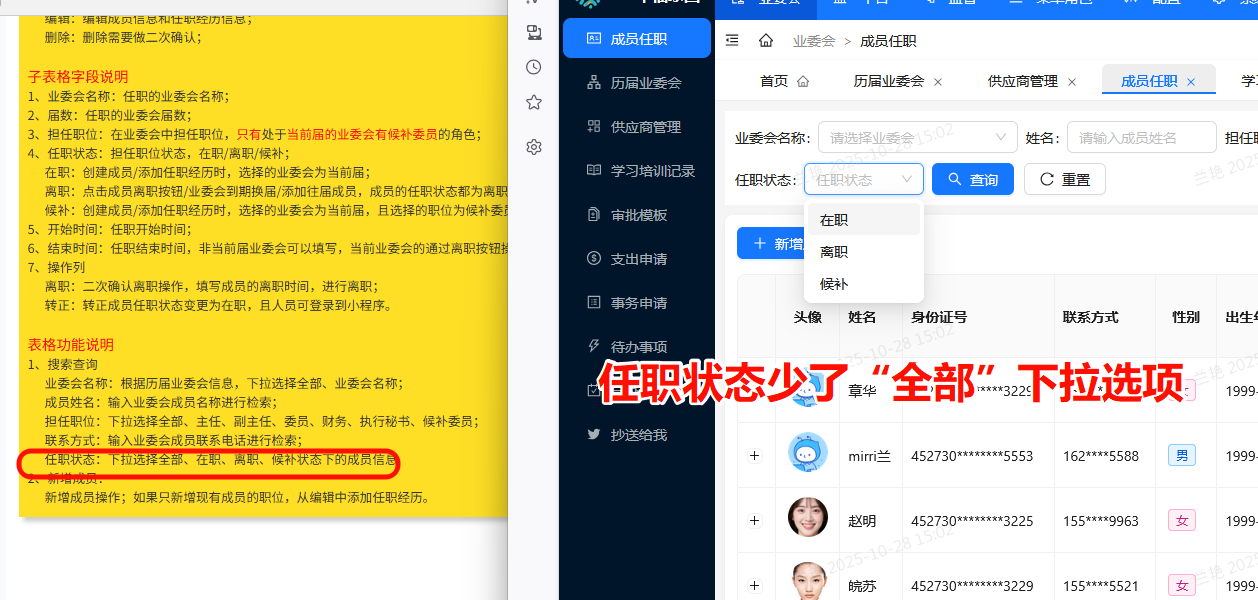
Task: Open bookmarks via the star icon
Action: click(x=533, y=102)
